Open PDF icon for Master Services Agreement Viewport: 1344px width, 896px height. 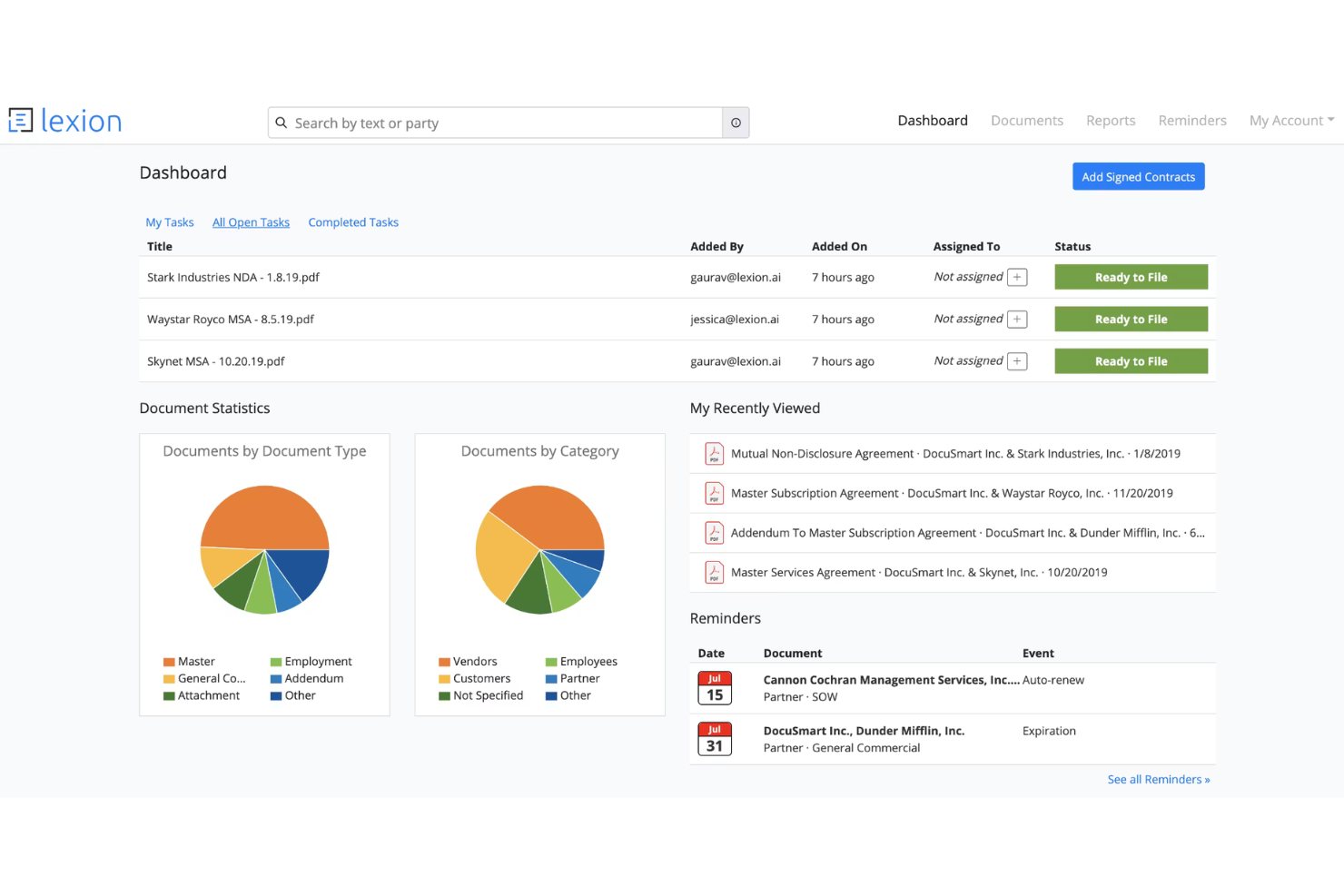715,572
